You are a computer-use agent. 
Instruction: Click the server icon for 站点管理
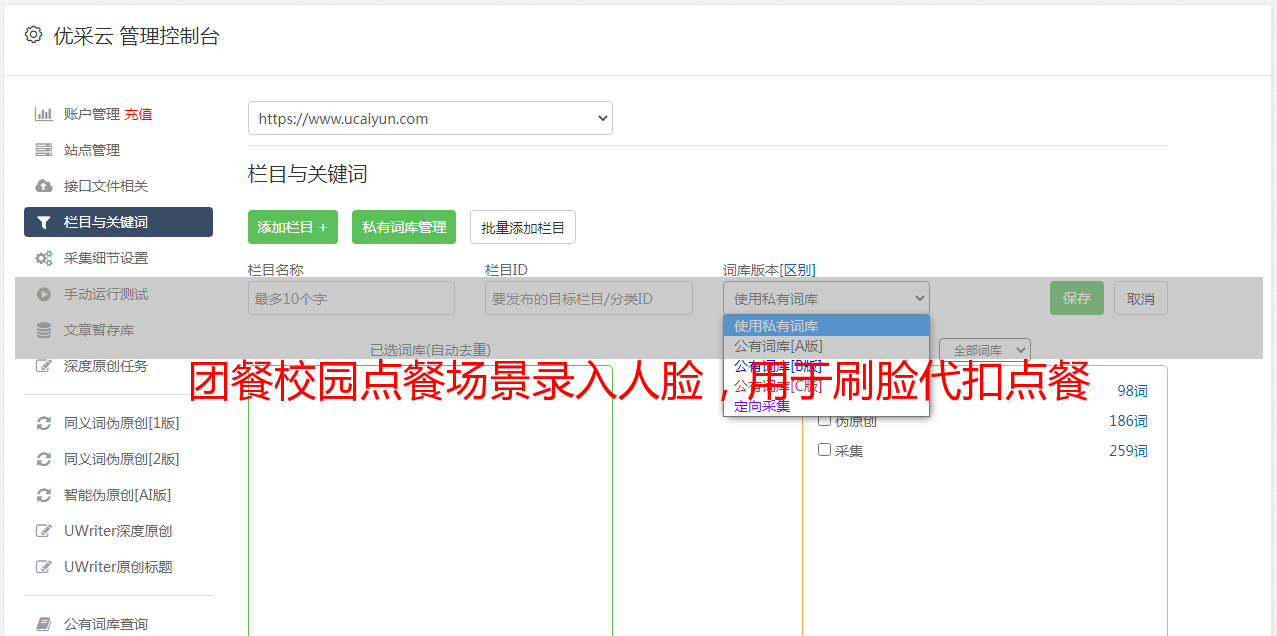(43, 150)
